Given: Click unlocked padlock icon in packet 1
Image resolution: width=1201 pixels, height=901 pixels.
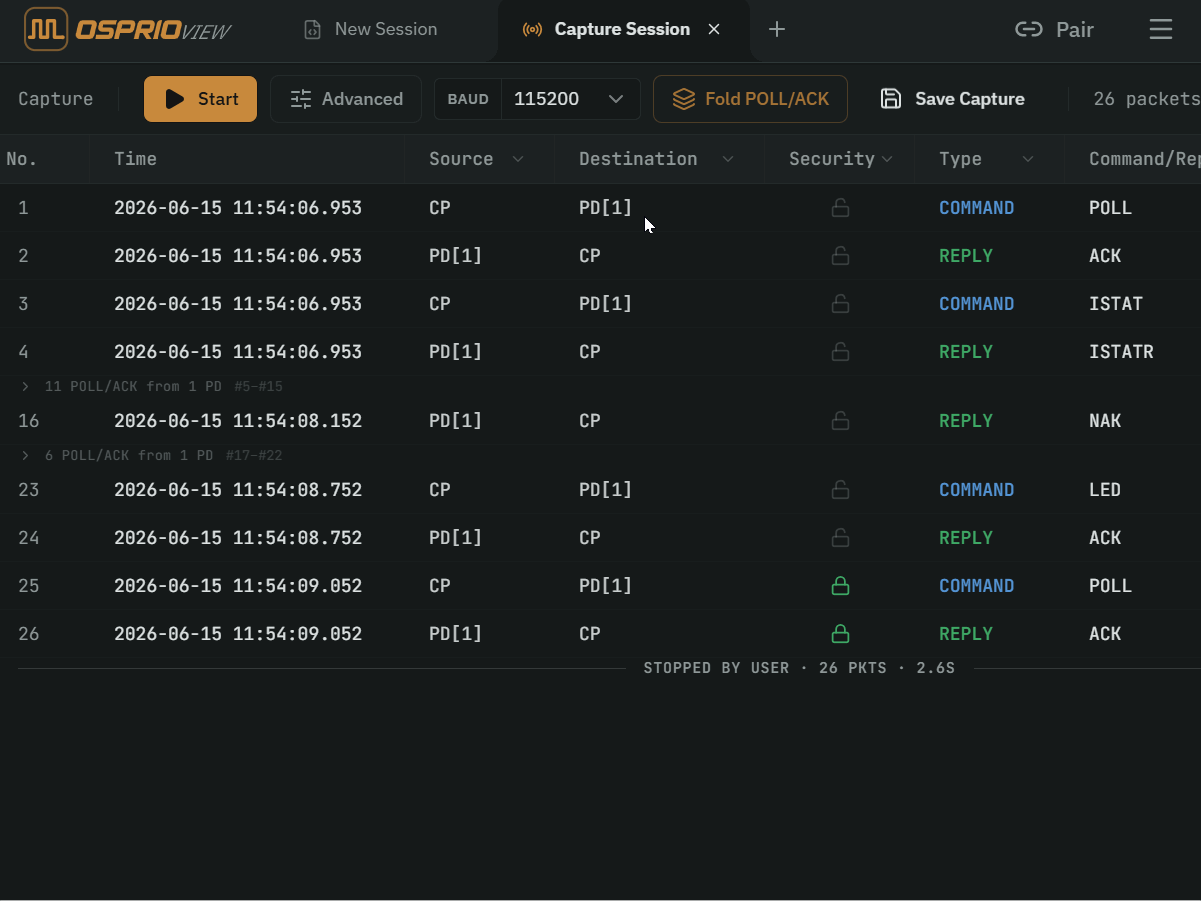Looking at the screenshot, I should (x=841, y=208).
